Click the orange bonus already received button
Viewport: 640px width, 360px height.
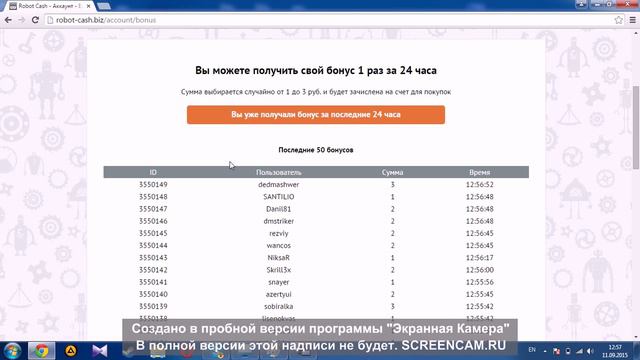[316, 115]
